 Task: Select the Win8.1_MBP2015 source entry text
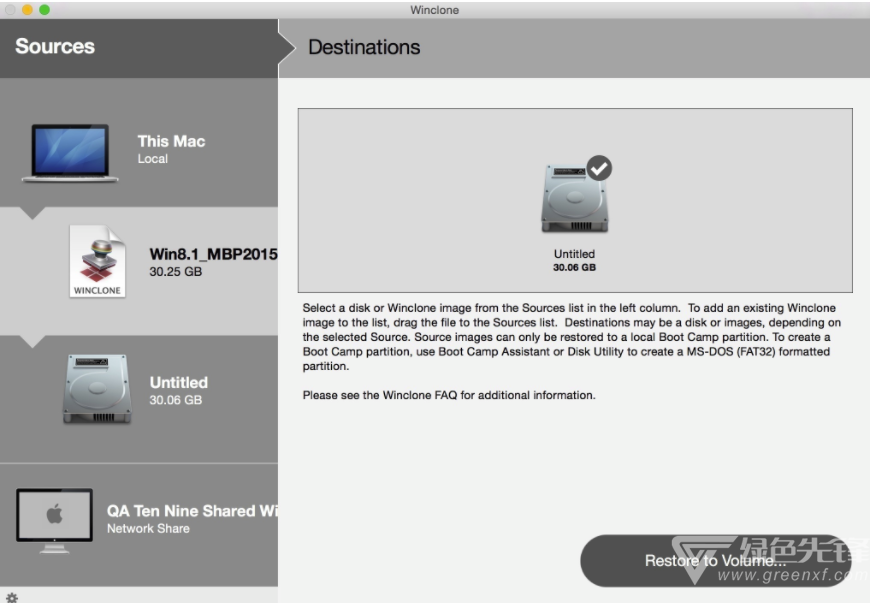(214, 254)
